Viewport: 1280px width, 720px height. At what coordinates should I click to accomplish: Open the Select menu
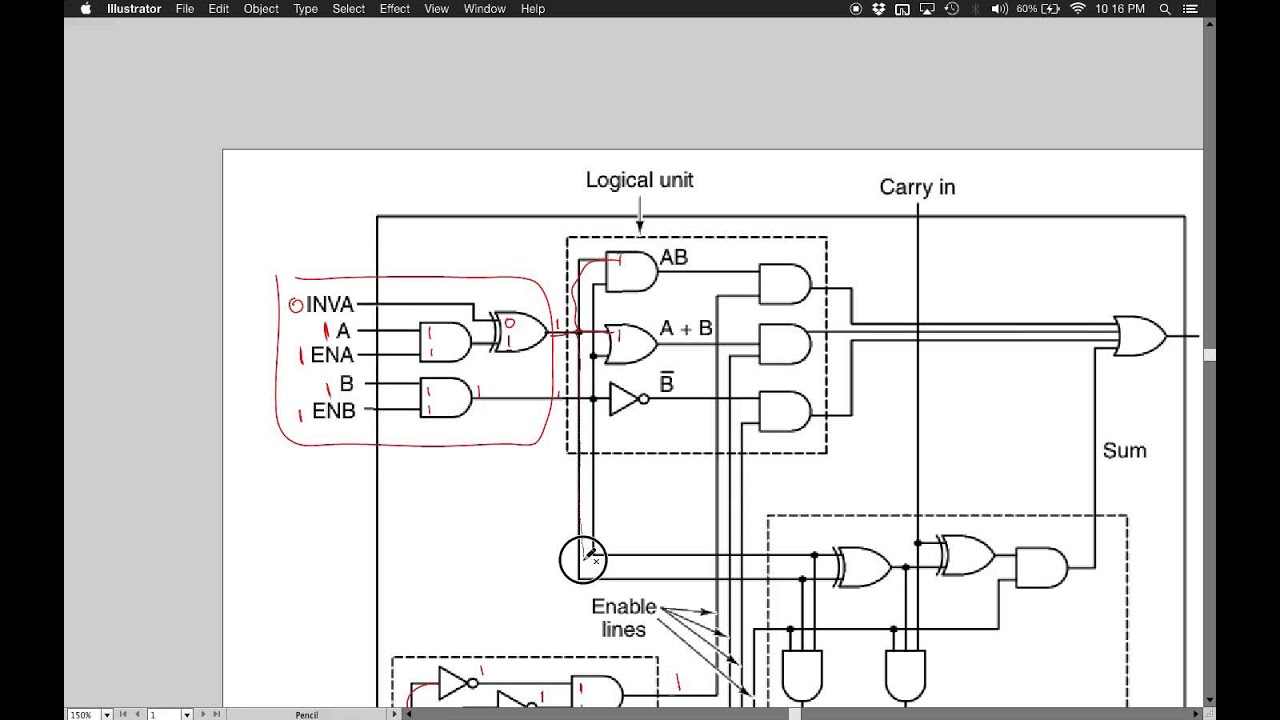pos(349,9)
